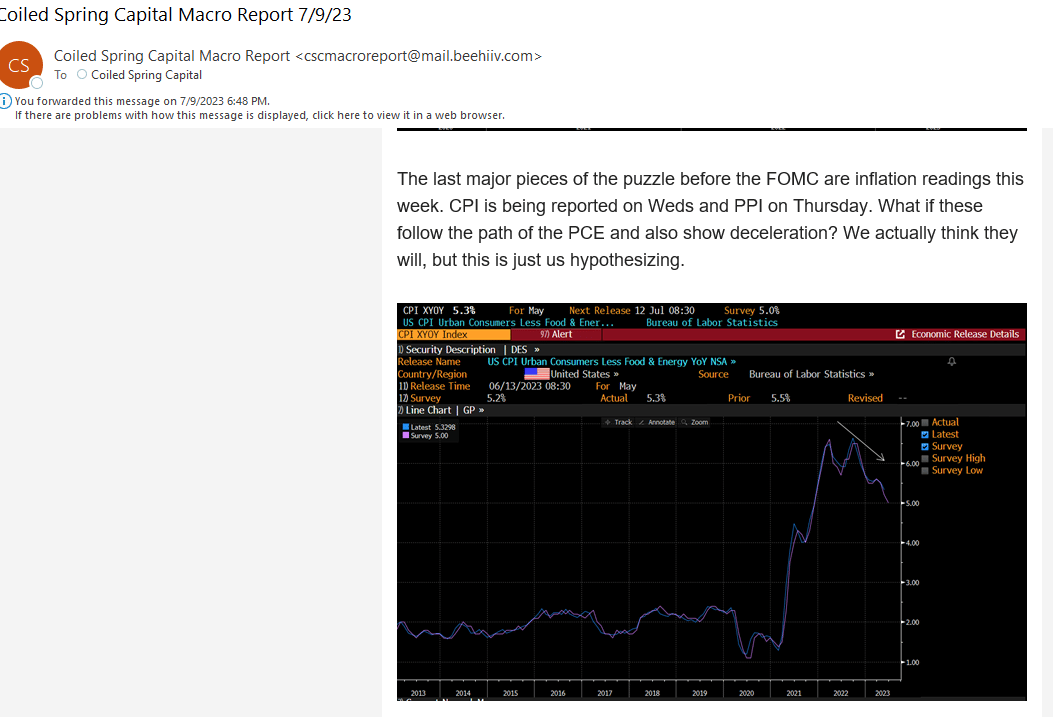Click the Latest 5.3298 legend entry
Viewport: 1053px width, 717px height.
[428, 427]
